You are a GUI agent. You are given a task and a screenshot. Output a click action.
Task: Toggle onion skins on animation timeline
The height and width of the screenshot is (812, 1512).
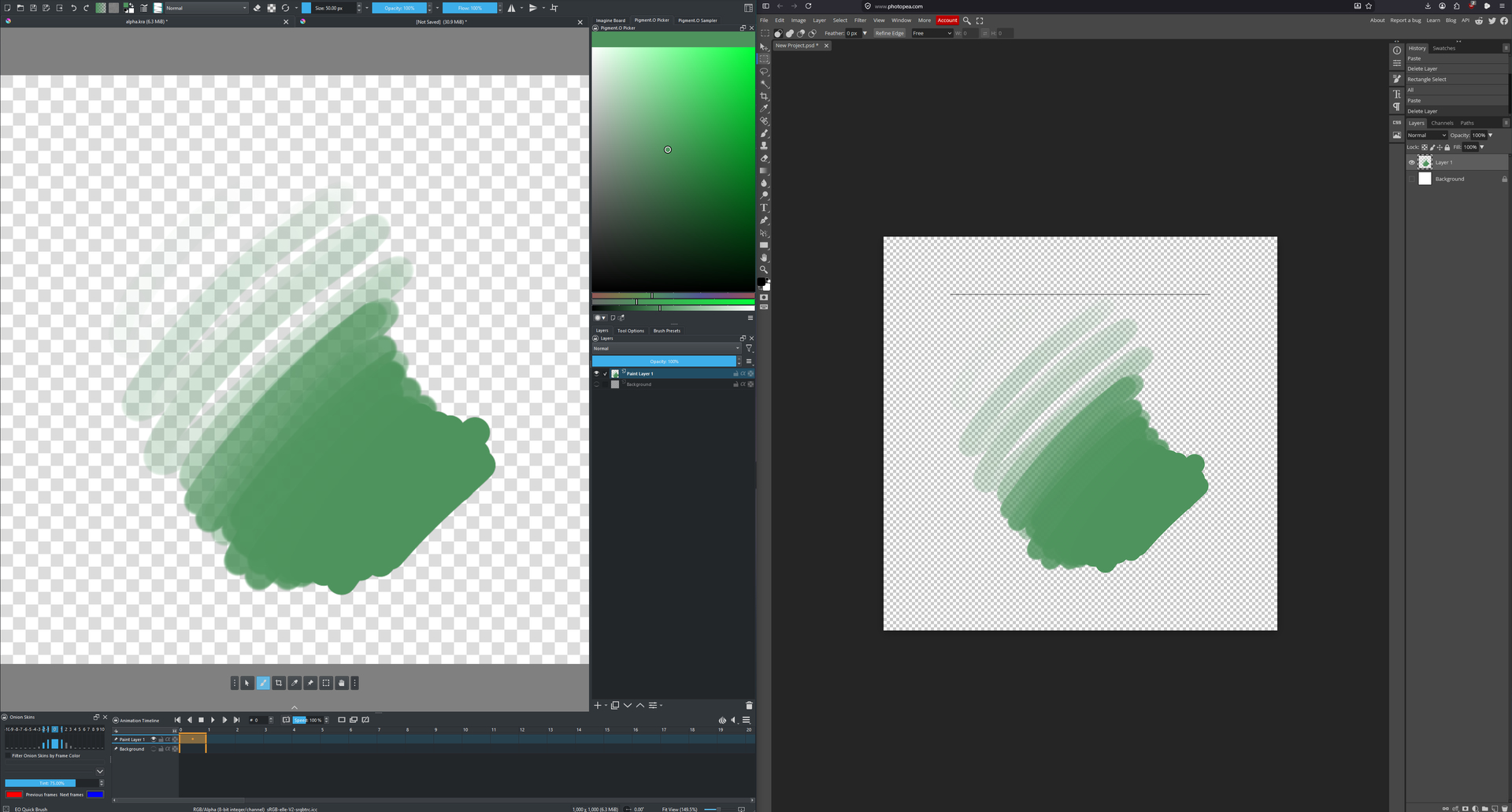(722, 720)
